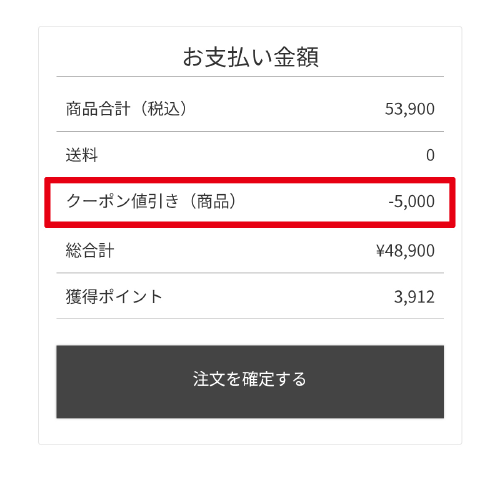The width and height of the screenshot is (500, 477).
Task: Click the divider line under お支払い金額 heading
Action: 250,77
